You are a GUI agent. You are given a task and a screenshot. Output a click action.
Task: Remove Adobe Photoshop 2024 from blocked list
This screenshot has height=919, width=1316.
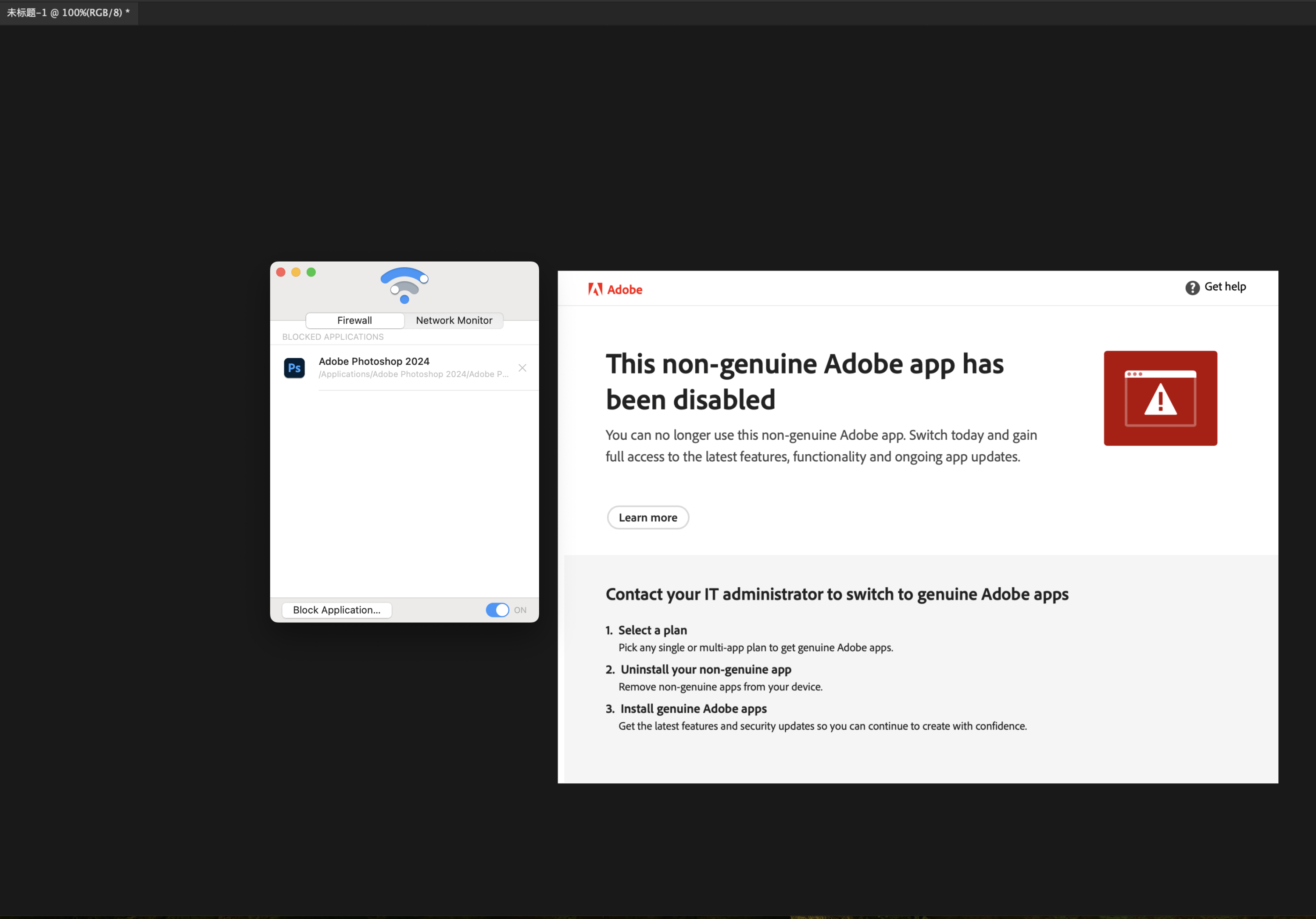click(522, 367)
